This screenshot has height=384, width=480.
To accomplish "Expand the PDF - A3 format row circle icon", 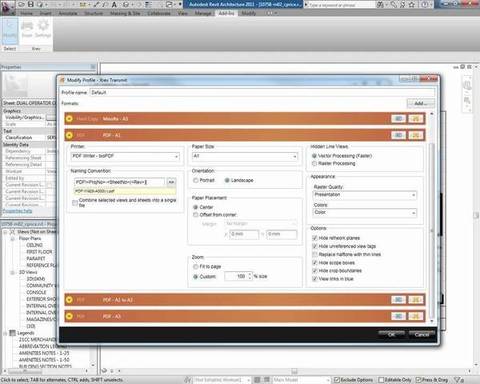I will point(69,316).
